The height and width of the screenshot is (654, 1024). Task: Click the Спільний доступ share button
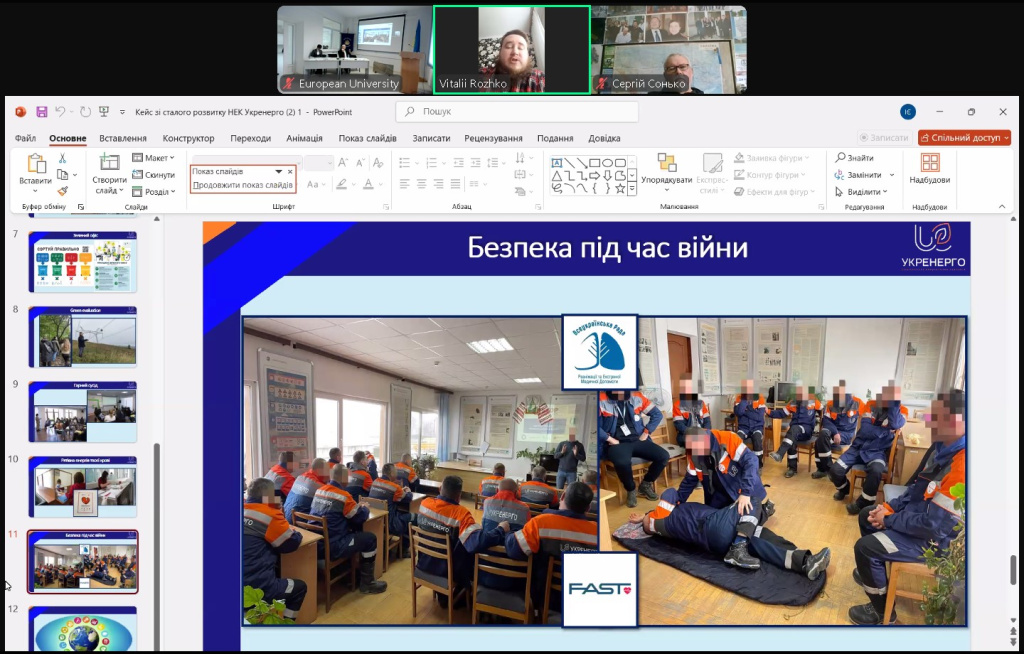pos(964,138)
